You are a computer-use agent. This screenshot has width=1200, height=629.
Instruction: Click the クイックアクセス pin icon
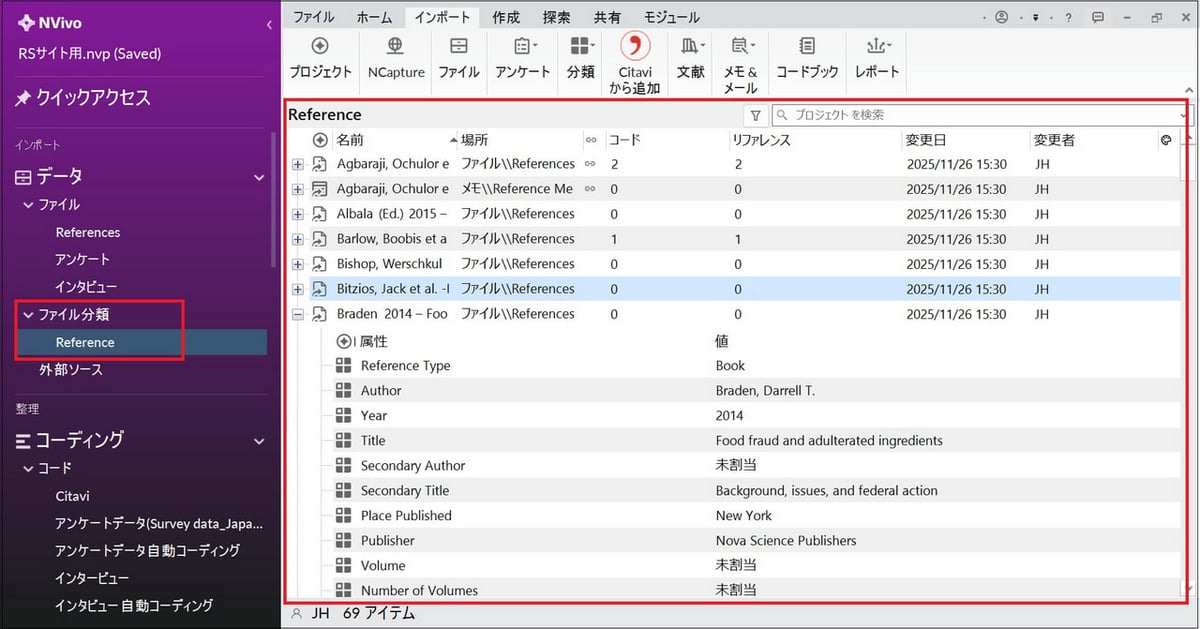click(x=23, y=98)
